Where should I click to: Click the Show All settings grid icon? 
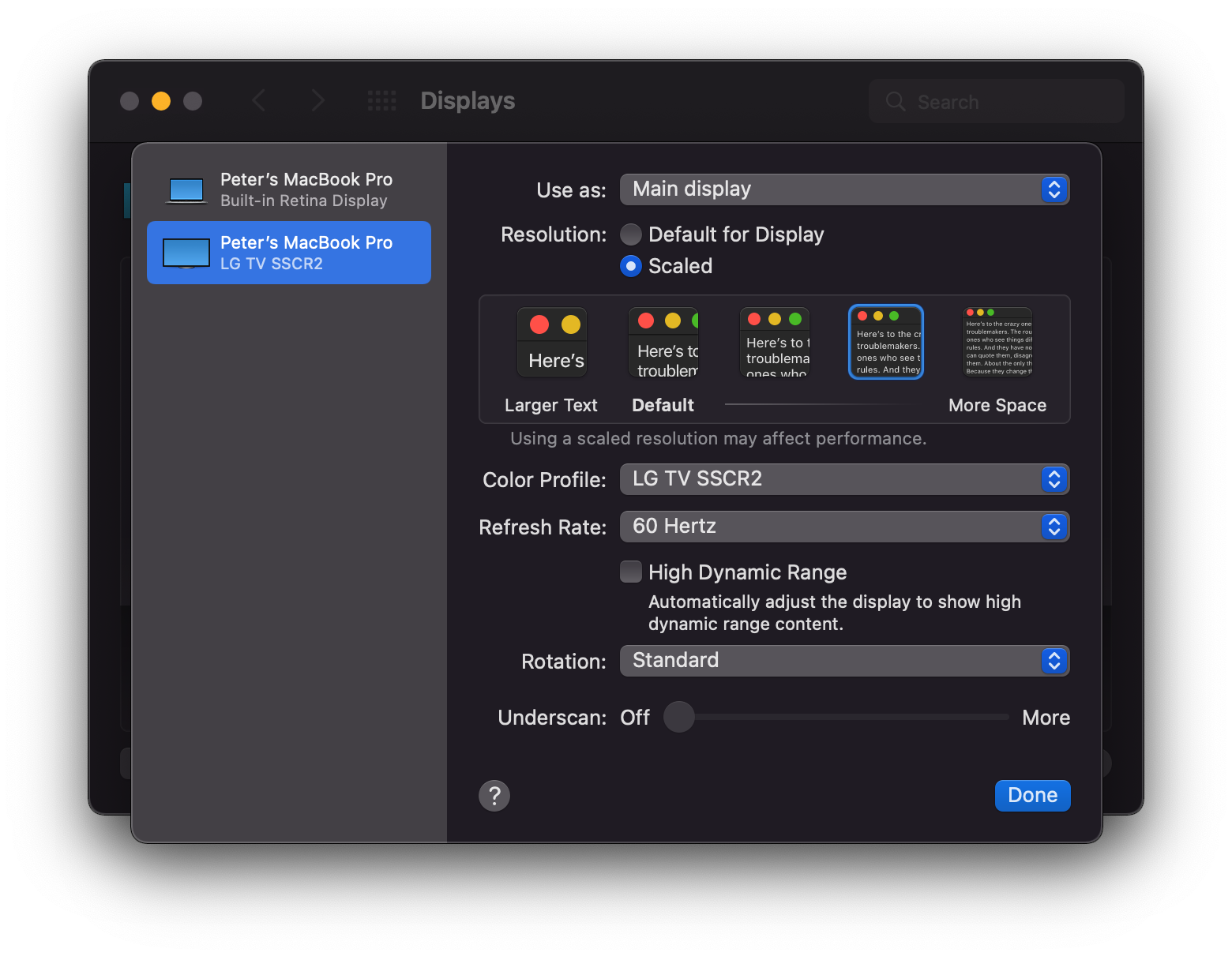(381, 100)
